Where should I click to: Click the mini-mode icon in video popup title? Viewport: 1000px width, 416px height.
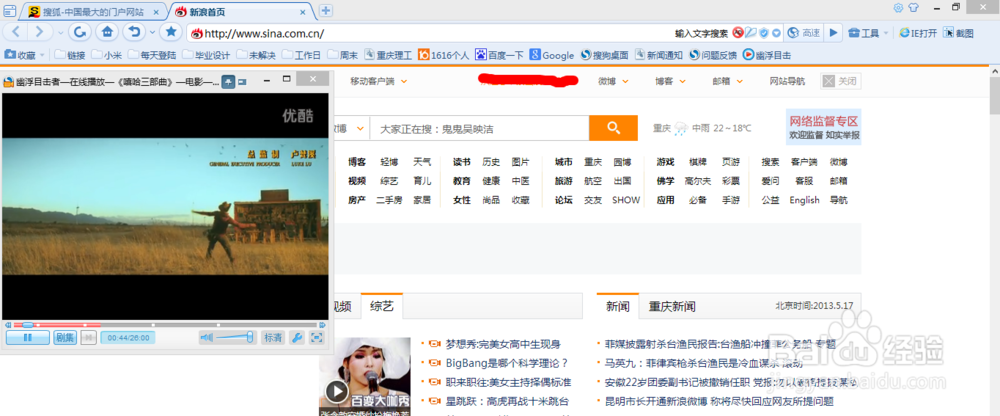pyautogui.click(x=242, y=82)
